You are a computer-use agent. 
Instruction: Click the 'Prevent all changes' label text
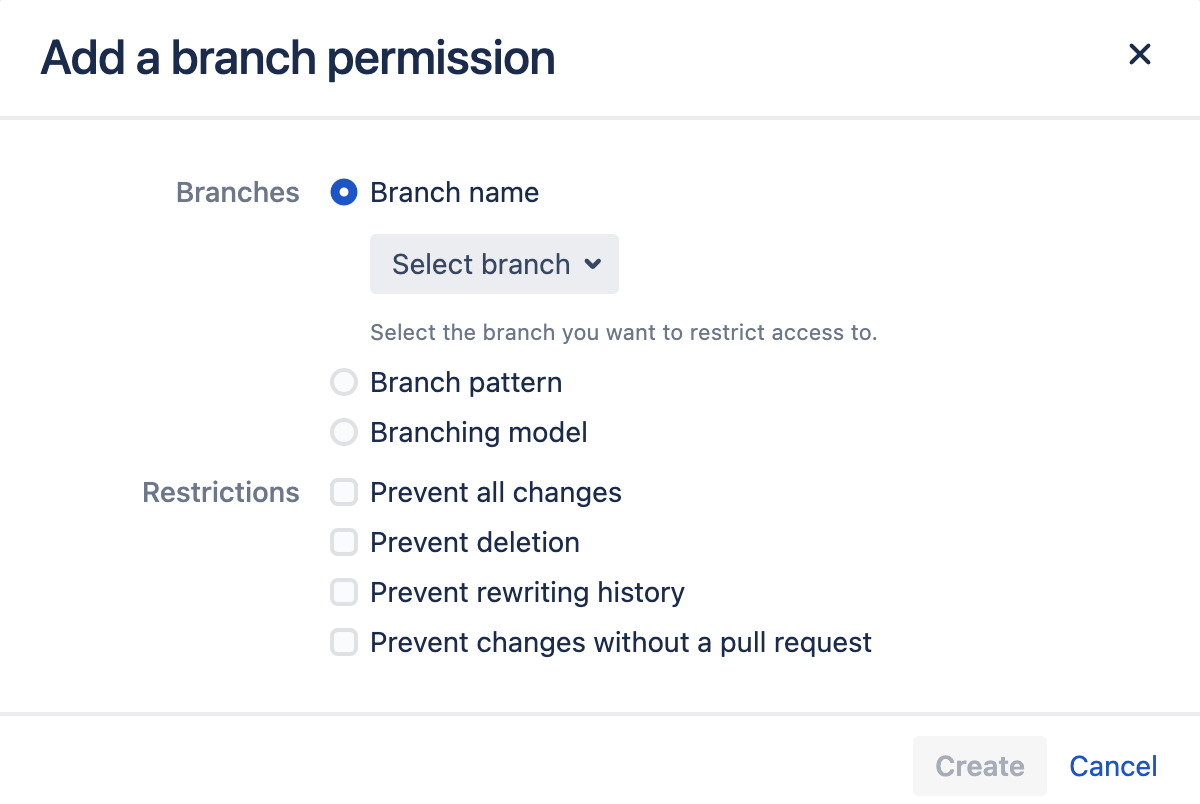point(496,492)
